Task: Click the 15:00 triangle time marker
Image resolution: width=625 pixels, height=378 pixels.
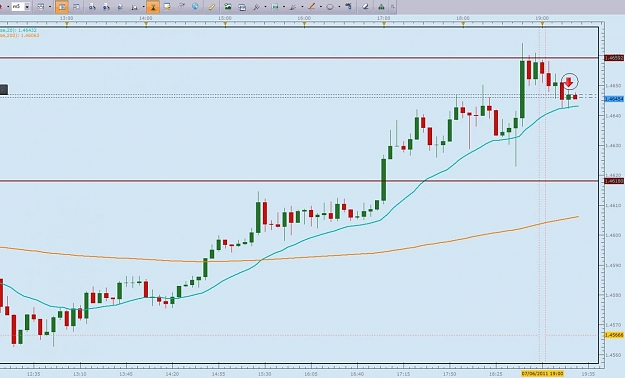Action: (225, 25)
